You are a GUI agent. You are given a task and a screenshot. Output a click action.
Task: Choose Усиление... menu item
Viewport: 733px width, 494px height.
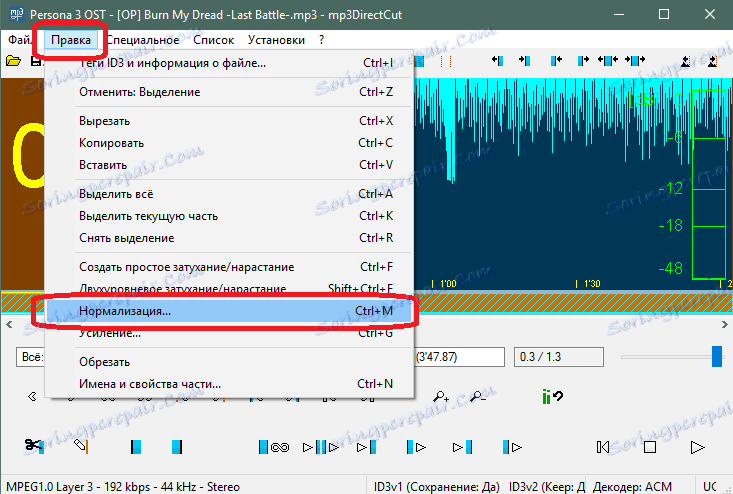(x=229, y=333)
